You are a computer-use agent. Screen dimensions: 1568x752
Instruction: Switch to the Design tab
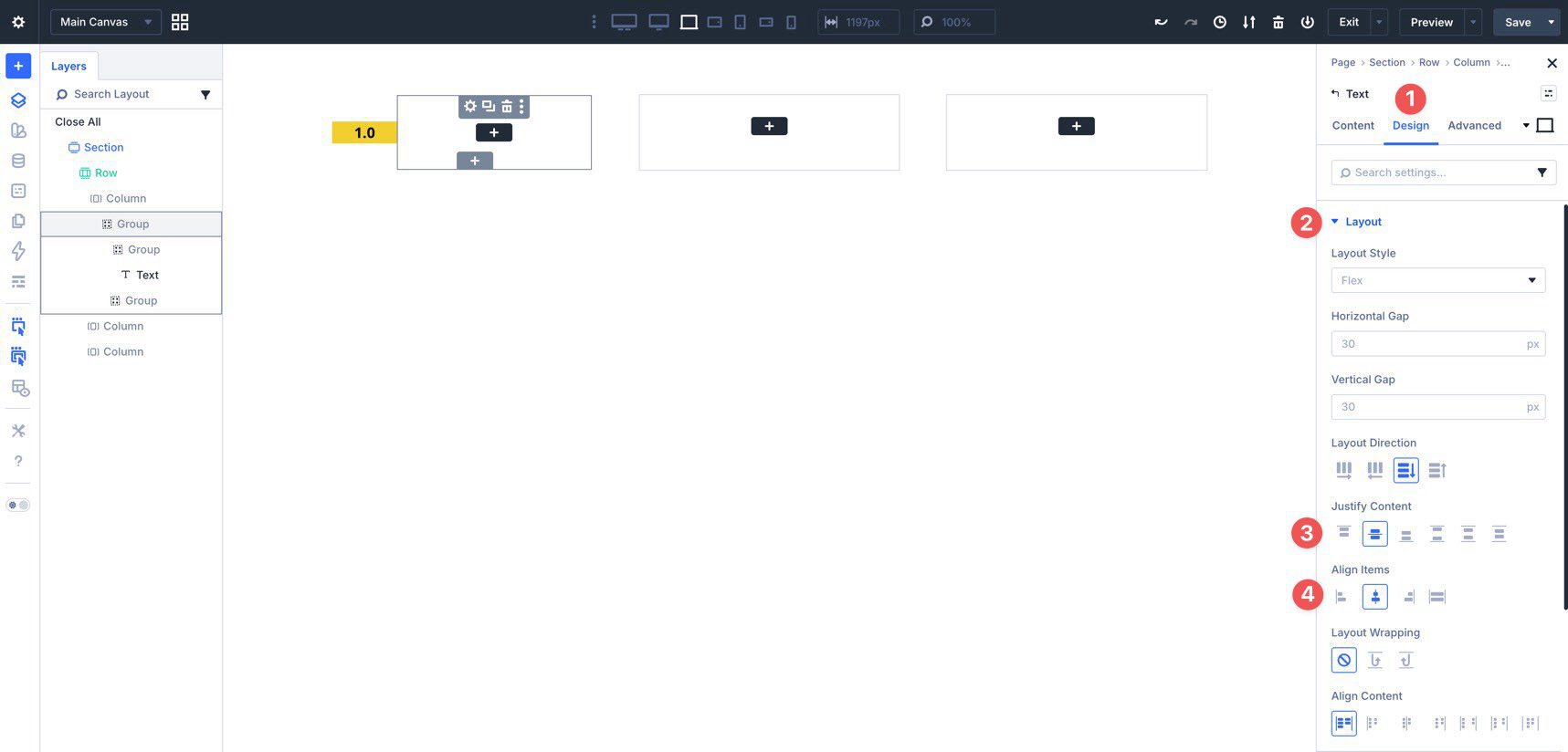pyautogui.click(x=1411, y=126)
